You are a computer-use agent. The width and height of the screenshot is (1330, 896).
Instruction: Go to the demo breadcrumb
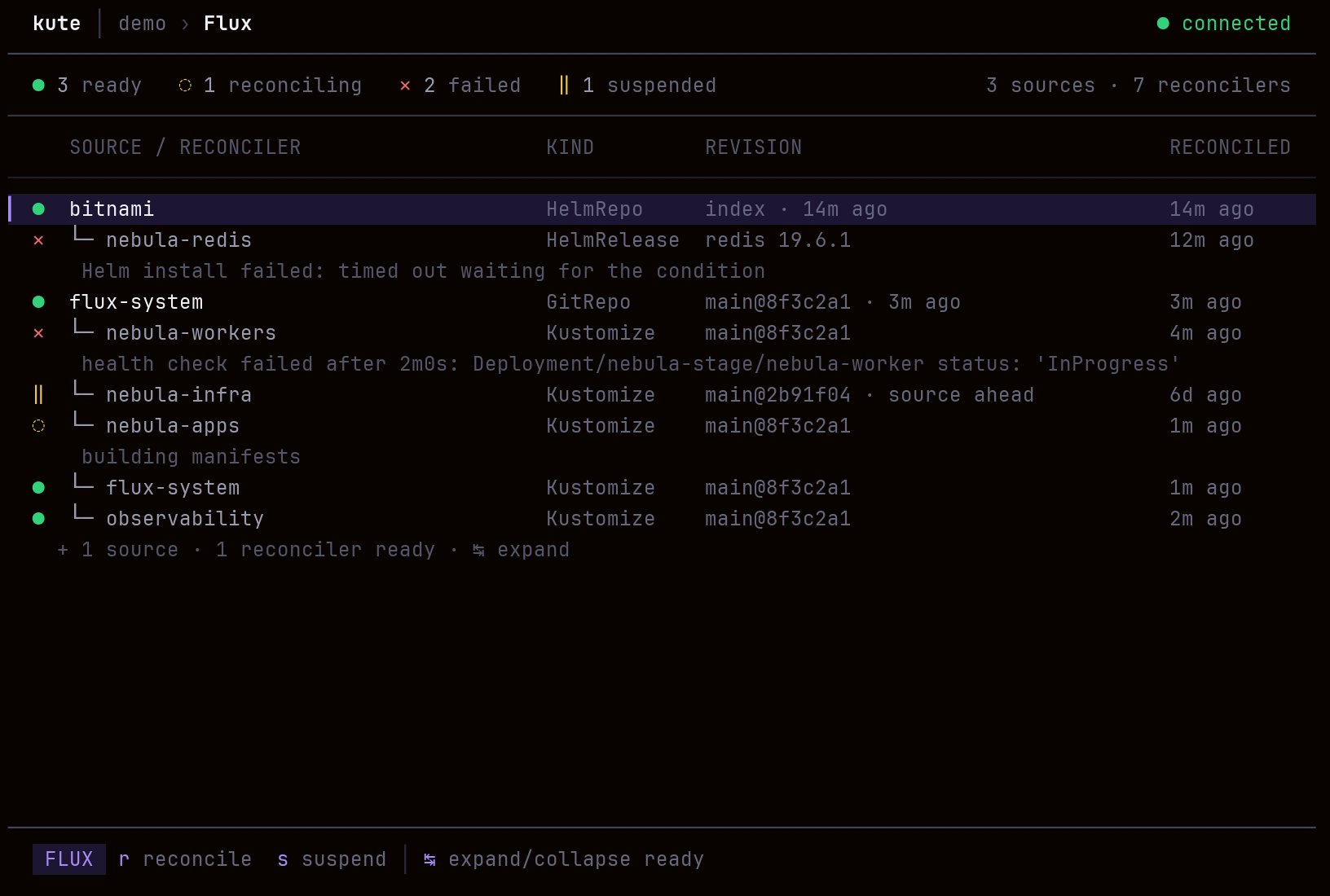tap(143, 24)
